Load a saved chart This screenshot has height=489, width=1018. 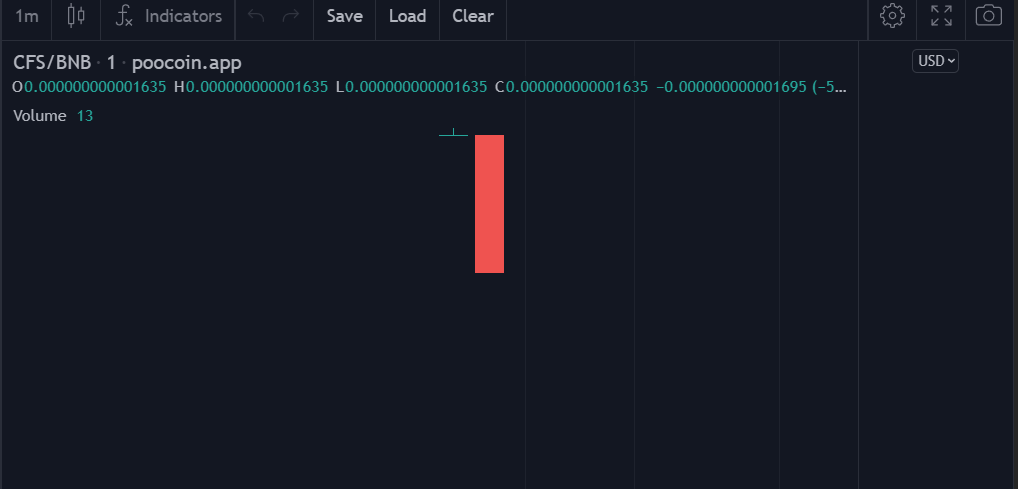coord(408,16)
